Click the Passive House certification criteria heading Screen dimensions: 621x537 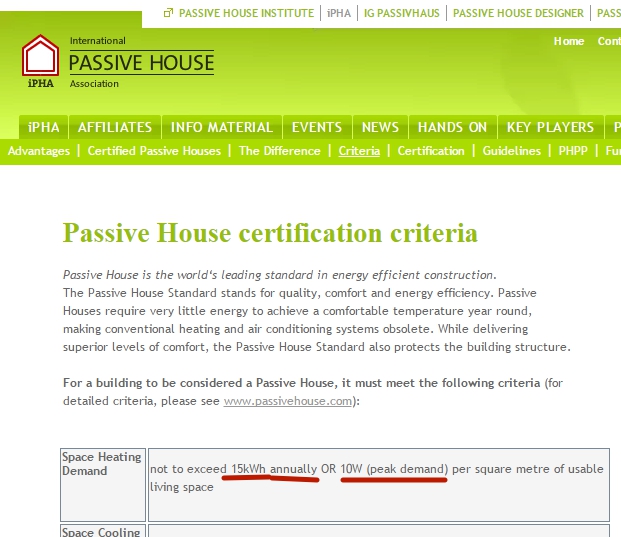(x=270, y=232)
